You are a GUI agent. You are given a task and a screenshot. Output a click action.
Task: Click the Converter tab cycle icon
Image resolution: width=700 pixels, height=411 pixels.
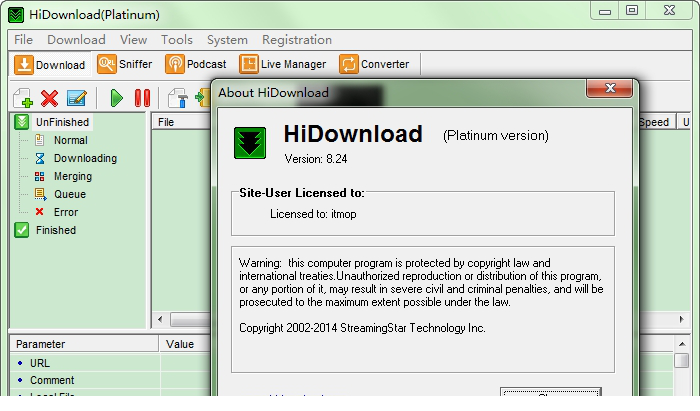point(349,64)
